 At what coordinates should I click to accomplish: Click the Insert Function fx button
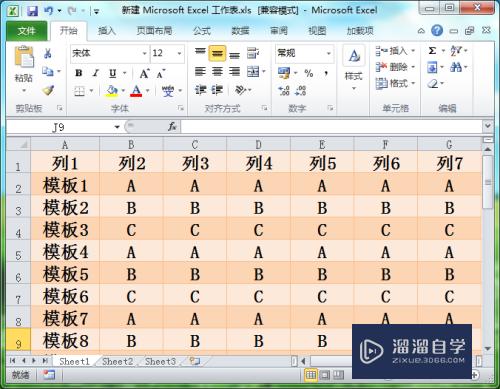[x=172, y=127]
